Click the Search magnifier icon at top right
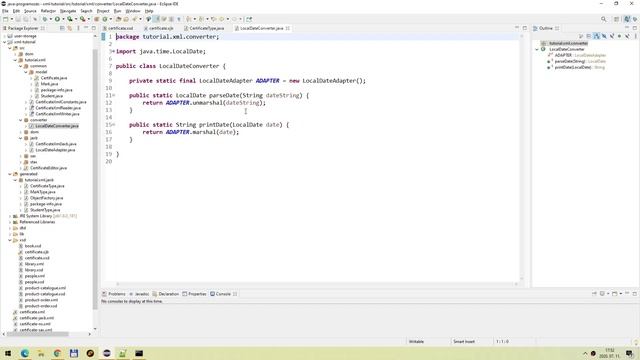This screenshot has width=640, height=360. tap(603, 19)
